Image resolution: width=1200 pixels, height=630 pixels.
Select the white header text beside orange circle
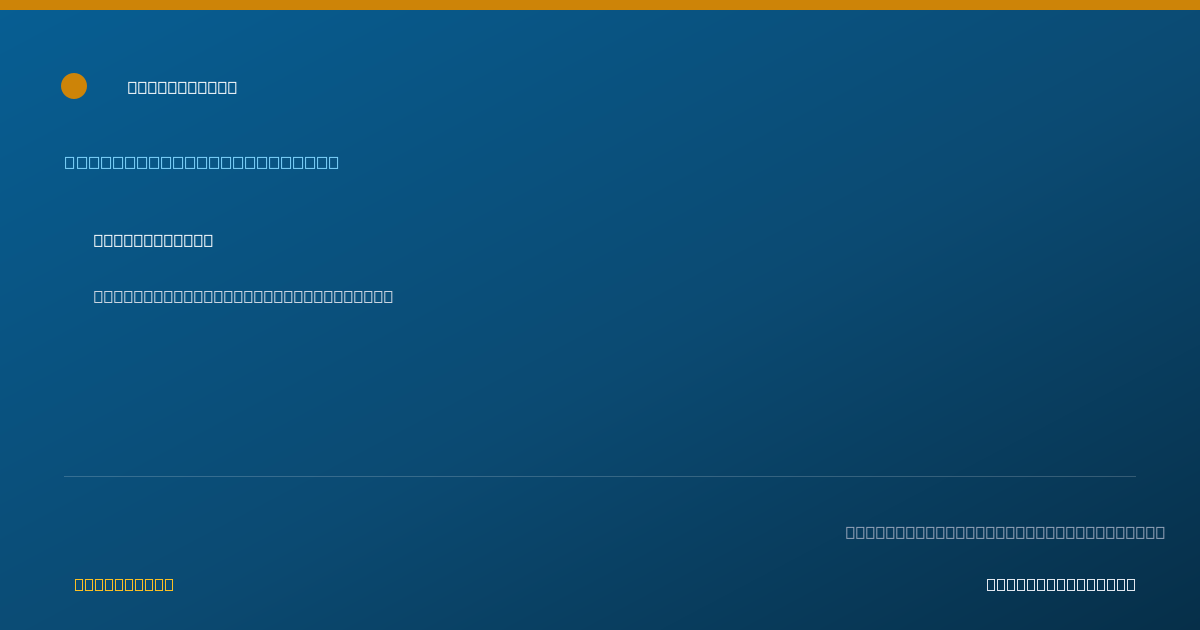182,87
